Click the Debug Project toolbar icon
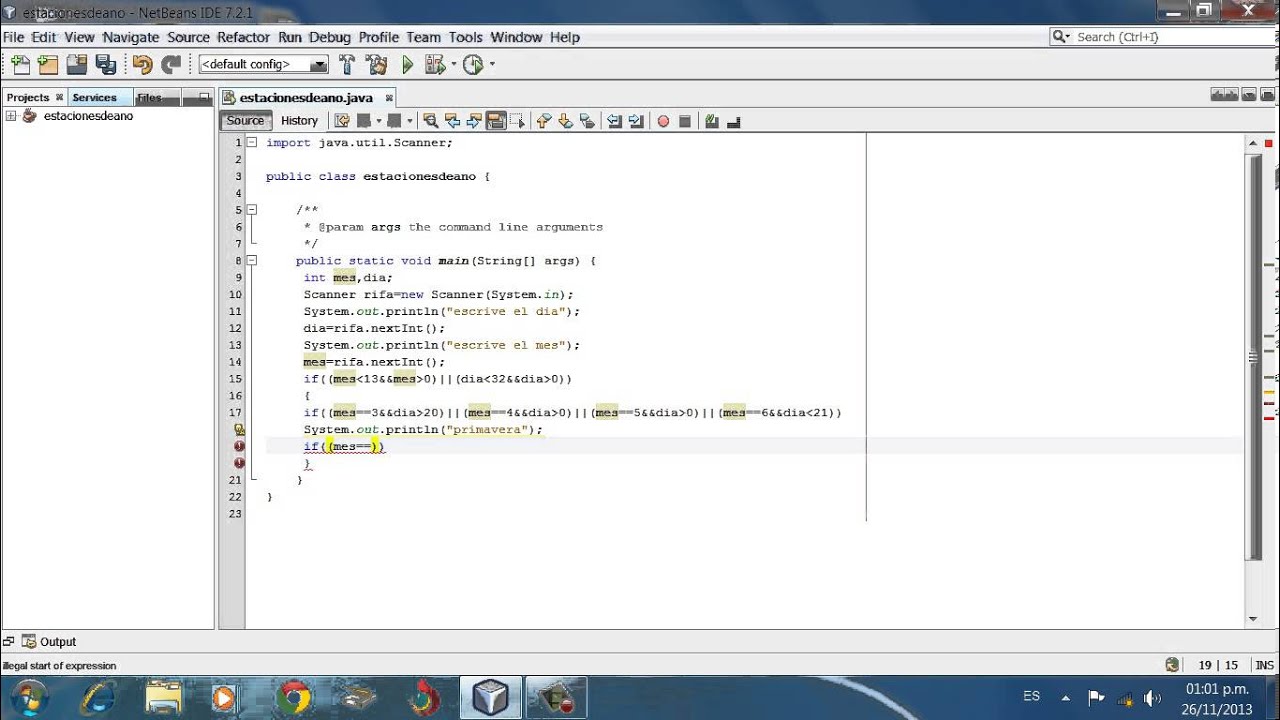The height and width of the screenshot is (720, 1280). 434,65
